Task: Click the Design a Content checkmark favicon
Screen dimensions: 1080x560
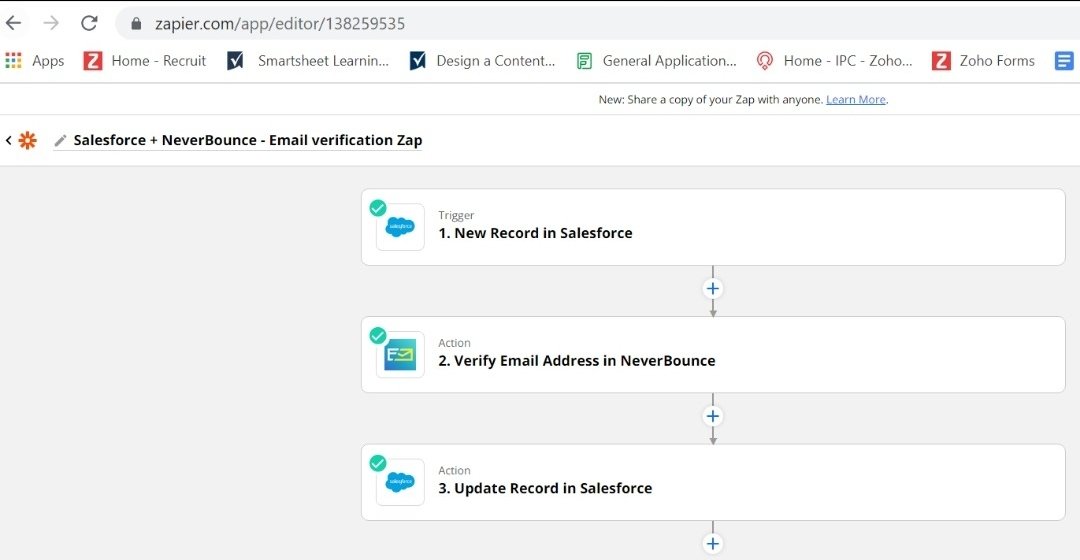Action: pyautogui.click(x=417, y=61)
